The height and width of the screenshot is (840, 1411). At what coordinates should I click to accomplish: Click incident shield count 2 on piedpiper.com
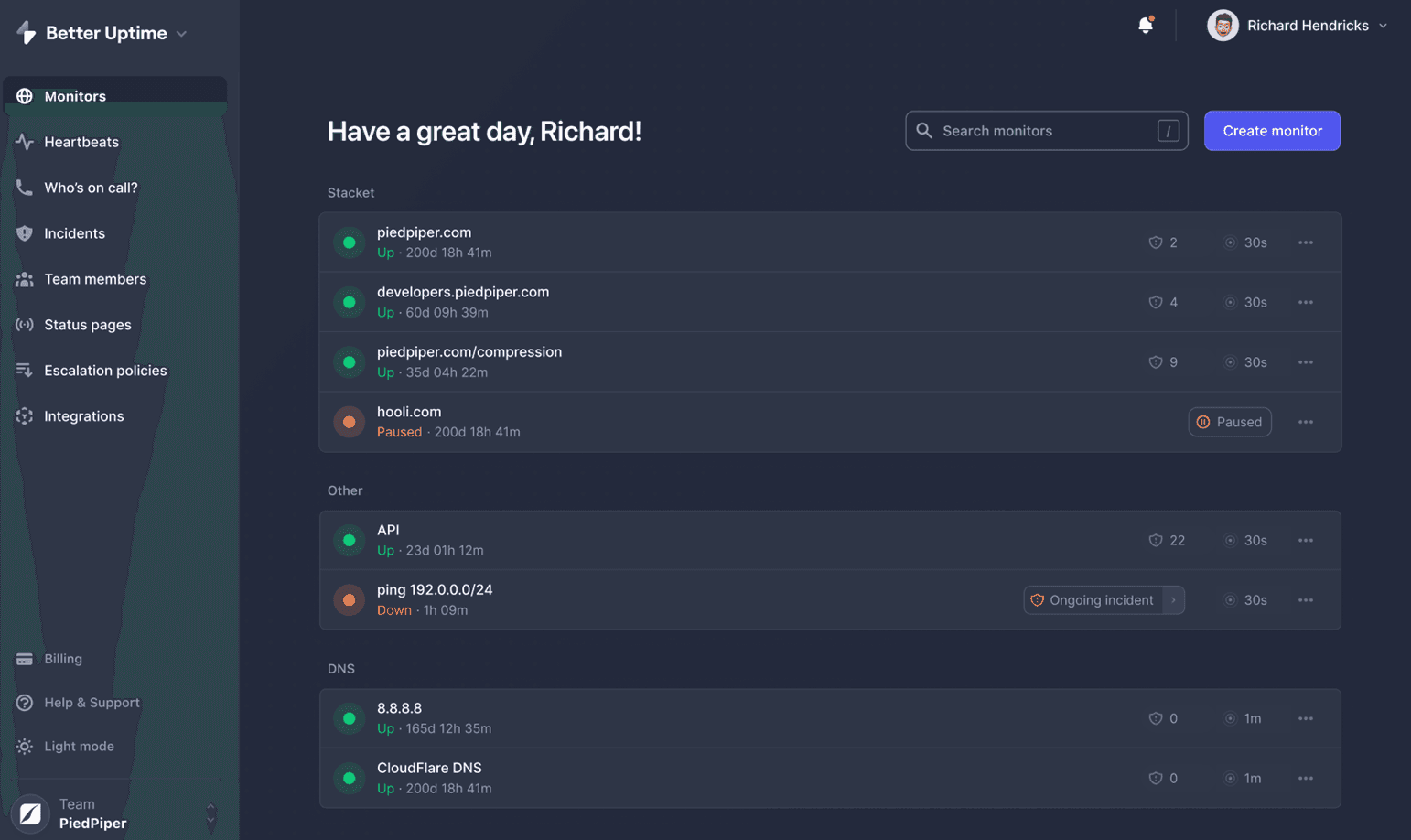pyautogui.click(x=1163, y=242)
